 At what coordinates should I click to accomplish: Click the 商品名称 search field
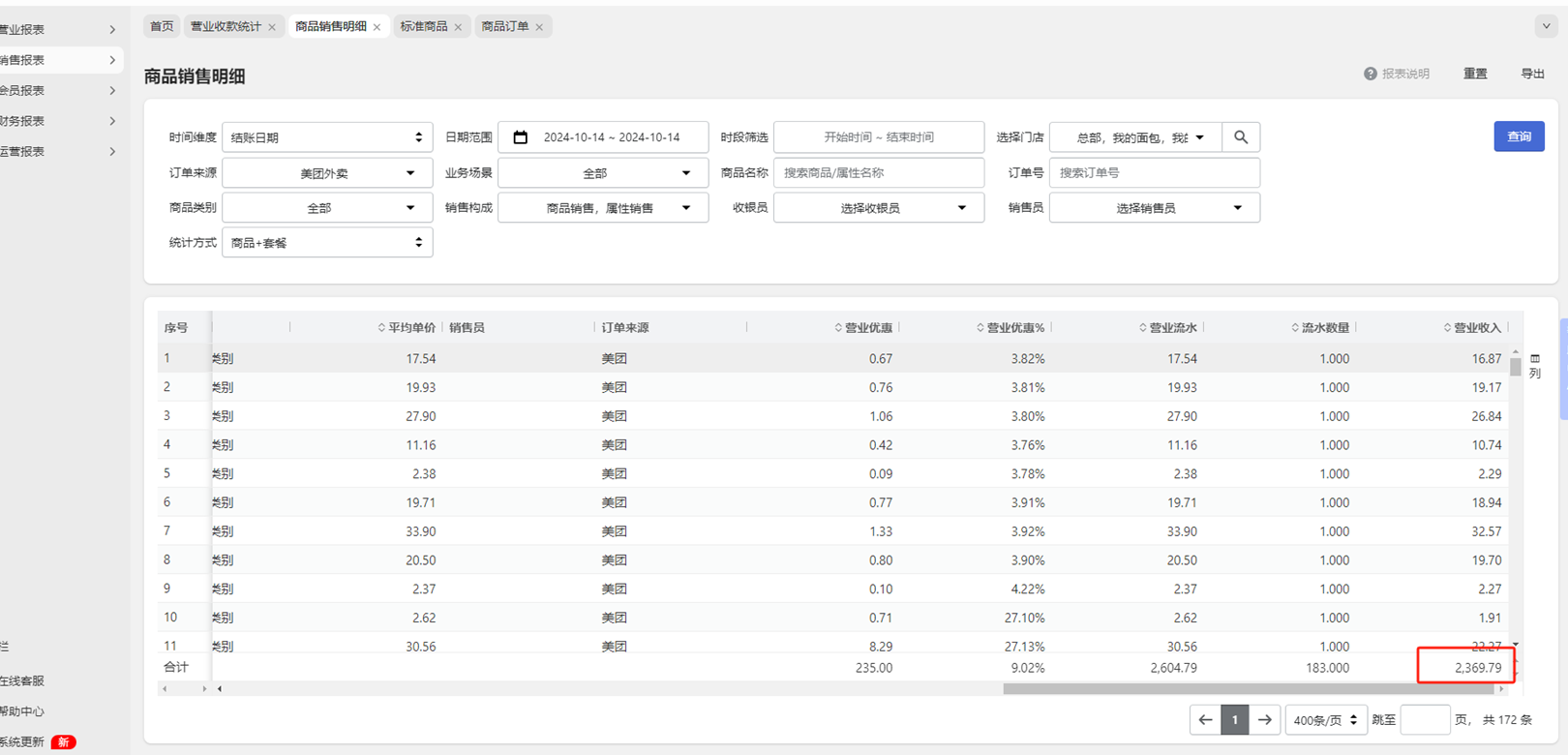coord(879,173)
